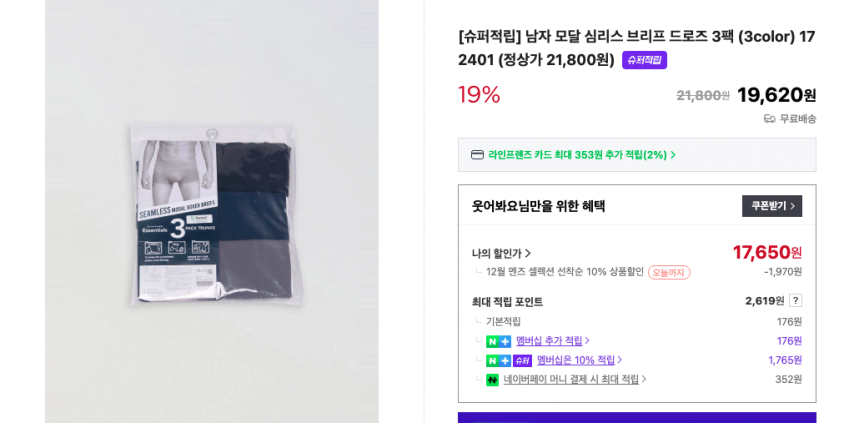Click the free shipping truck icon
Screen dimensions: 849x423
pos(769,119)
